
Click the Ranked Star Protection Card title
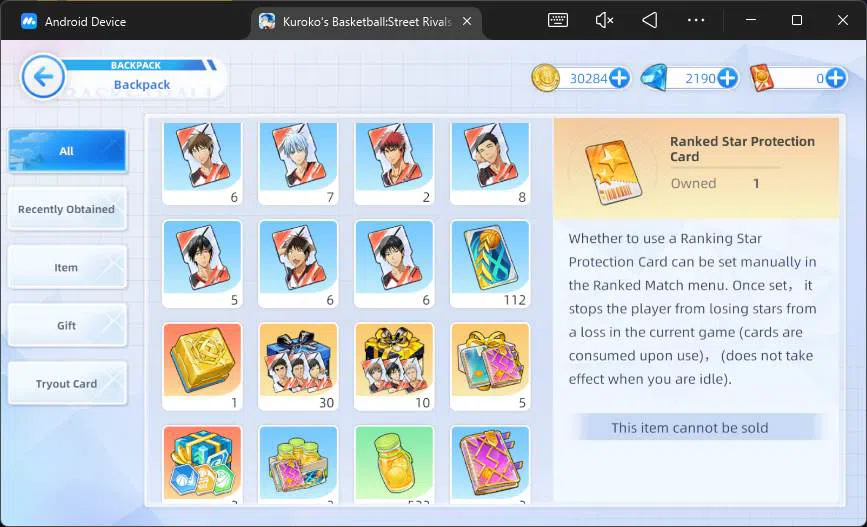742,149
